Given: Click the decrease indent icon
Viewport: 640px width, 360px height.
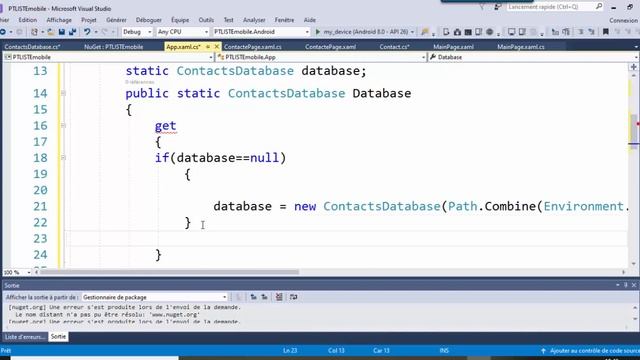Looking at the screenshot, I should (x=581, y=32).
